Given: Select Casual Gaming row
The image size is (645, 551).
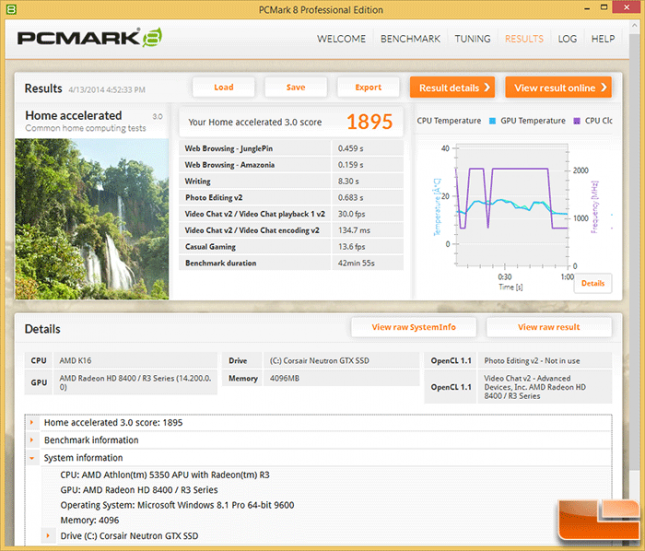Looking at the screenshot, I should pyautogui.click(x=291, y=246).
